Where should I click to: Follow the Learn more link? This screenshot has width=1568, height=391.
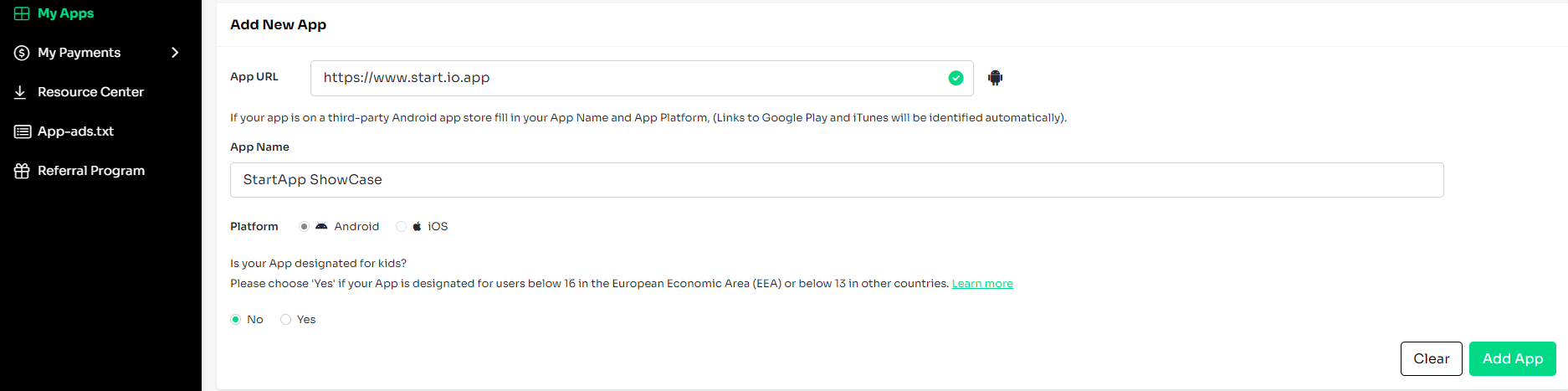pyautogui.click(x=982, y=284)
